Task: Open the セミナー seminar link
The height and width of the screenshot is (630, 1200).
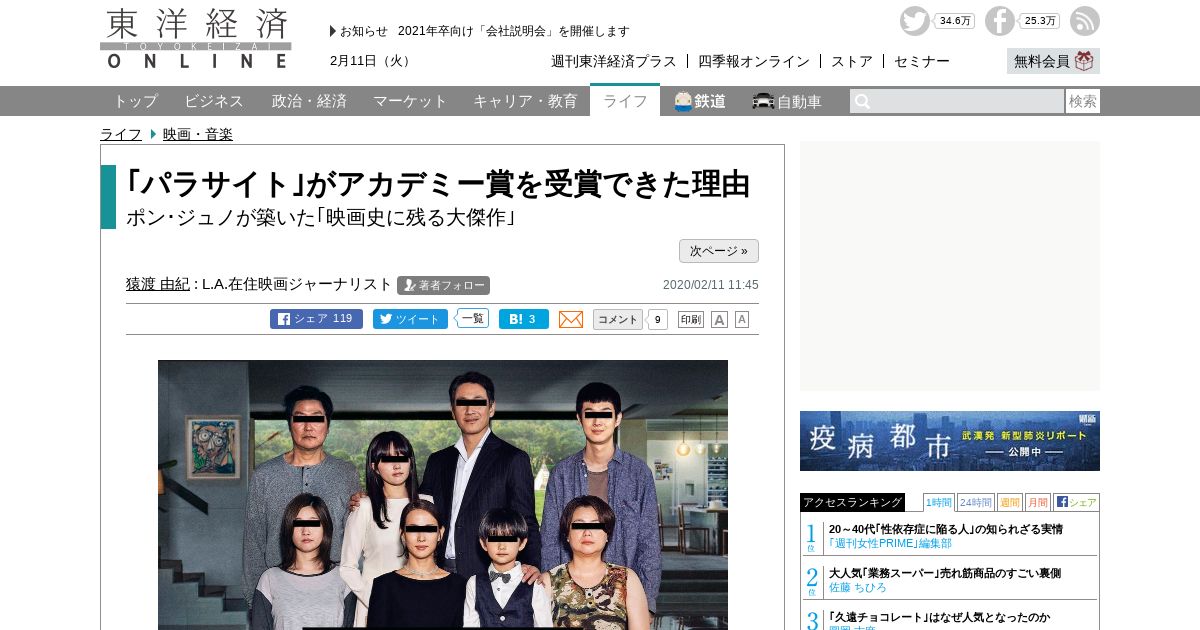Action: 922,61
